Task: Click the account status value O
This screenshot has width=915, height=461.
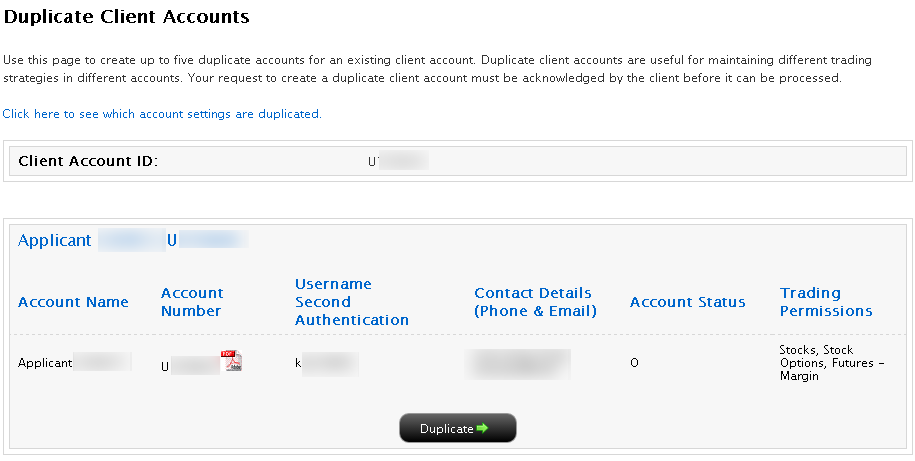Action: tap(634, 363)
